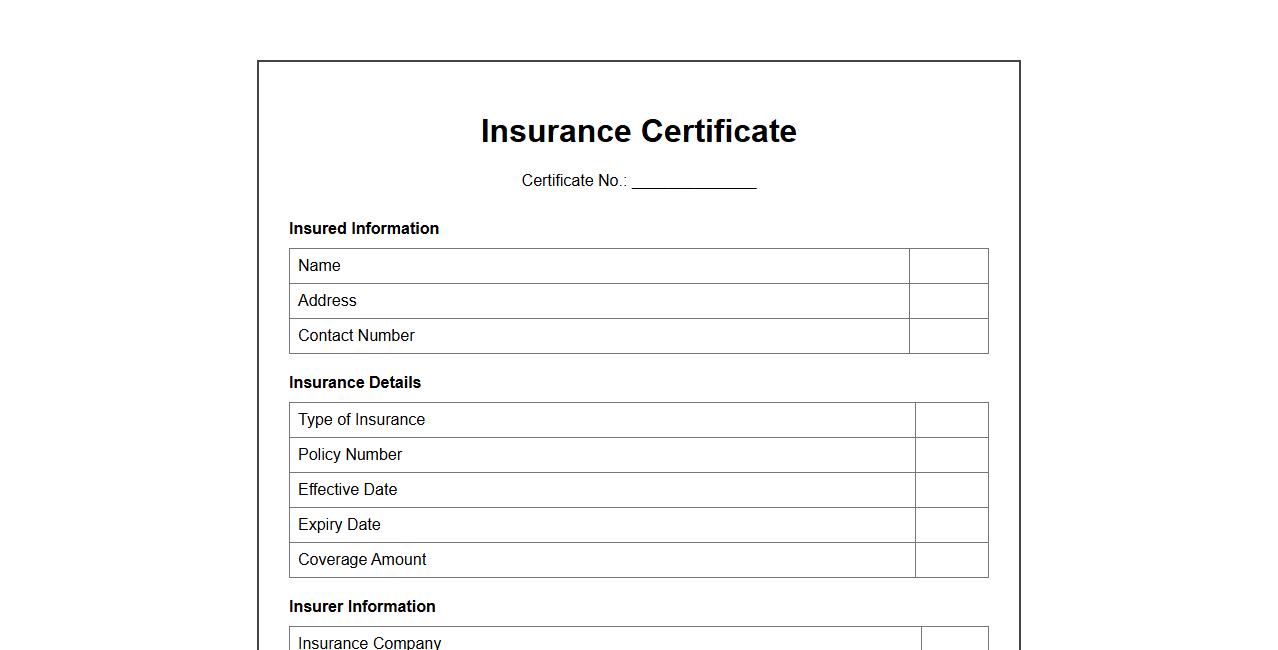The width and height of the screenshot is (1278, 650).
Task: Click the empty Effective Date value cell
Action: [951, 490]
